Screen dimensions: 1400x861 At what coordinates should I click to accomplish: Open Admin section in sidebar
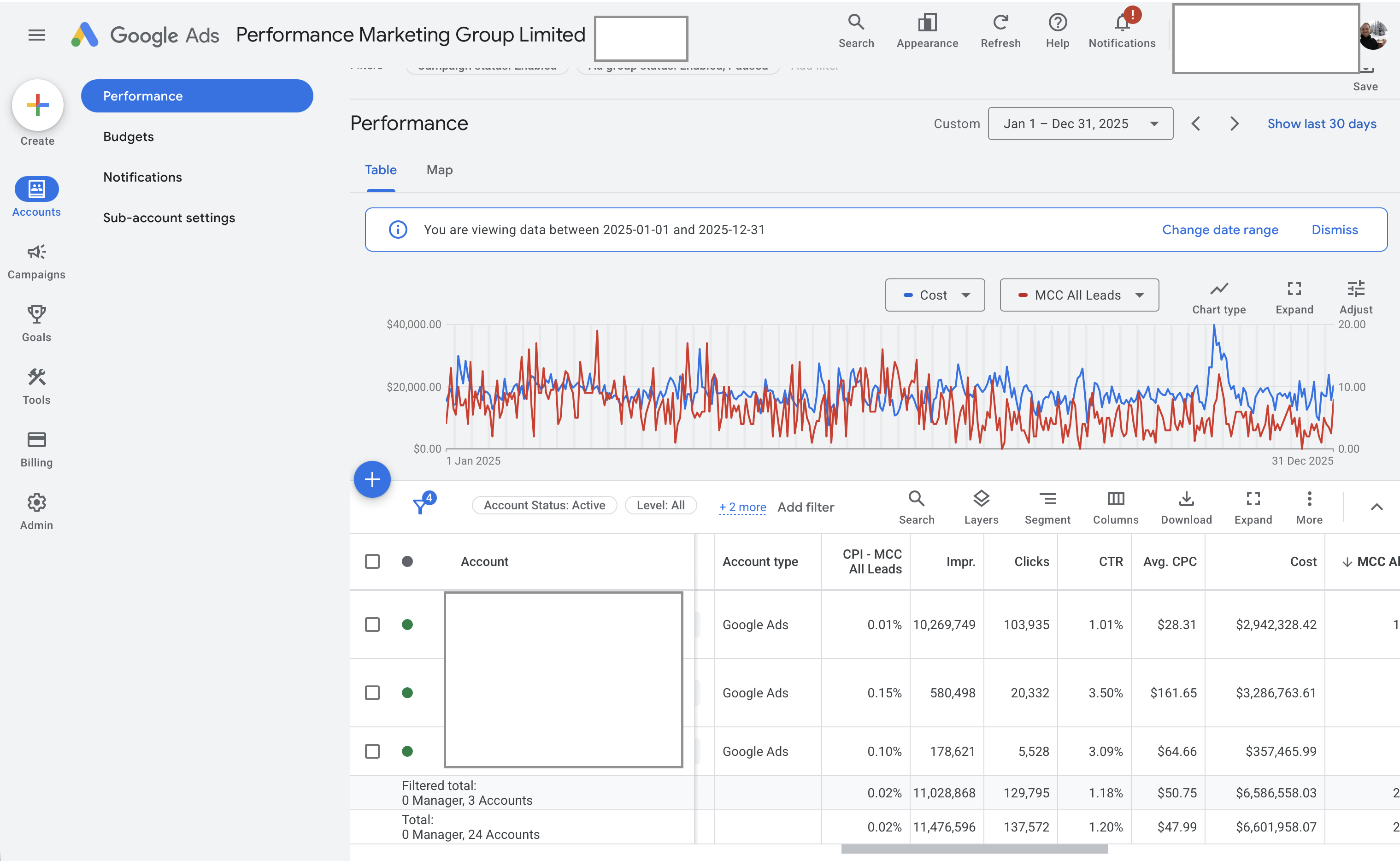coord(36,511)
